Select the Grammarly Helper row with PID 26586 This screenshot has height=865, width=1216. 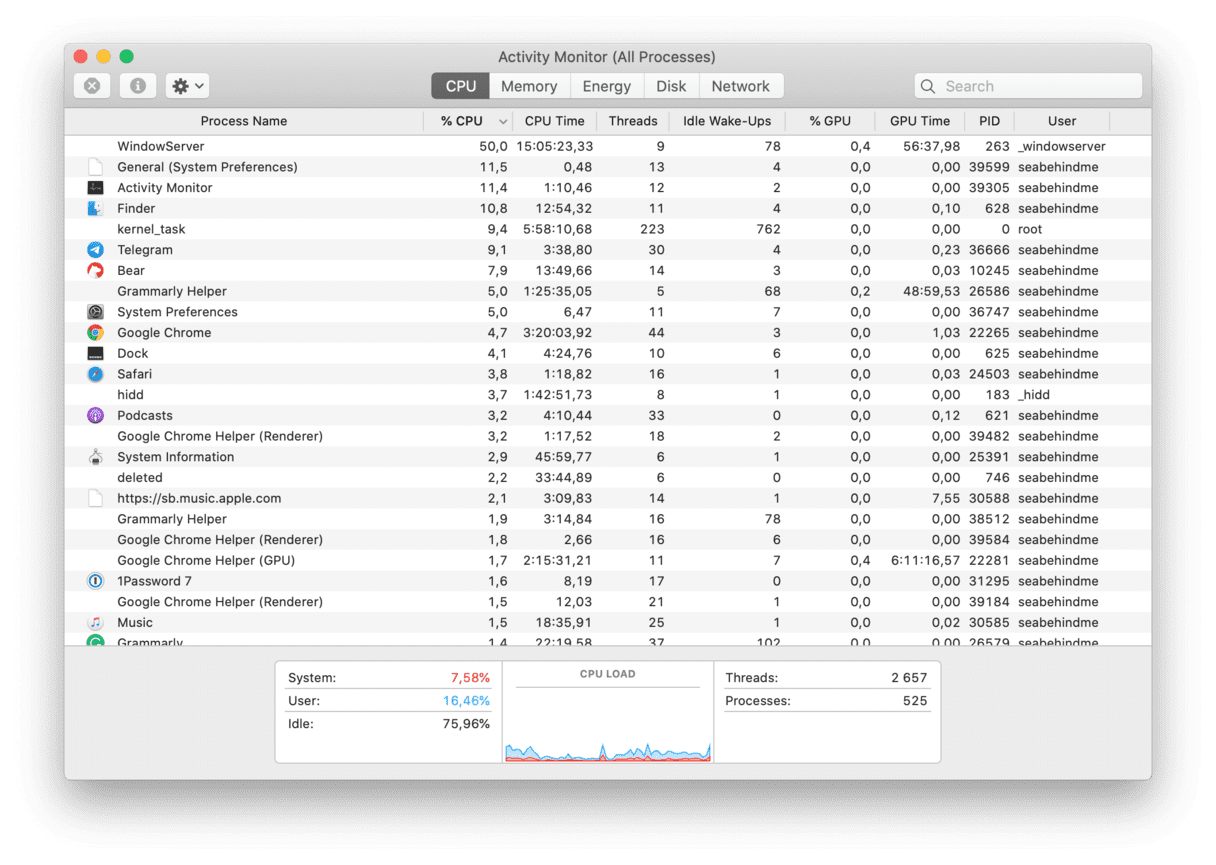[x=608, y=291]
